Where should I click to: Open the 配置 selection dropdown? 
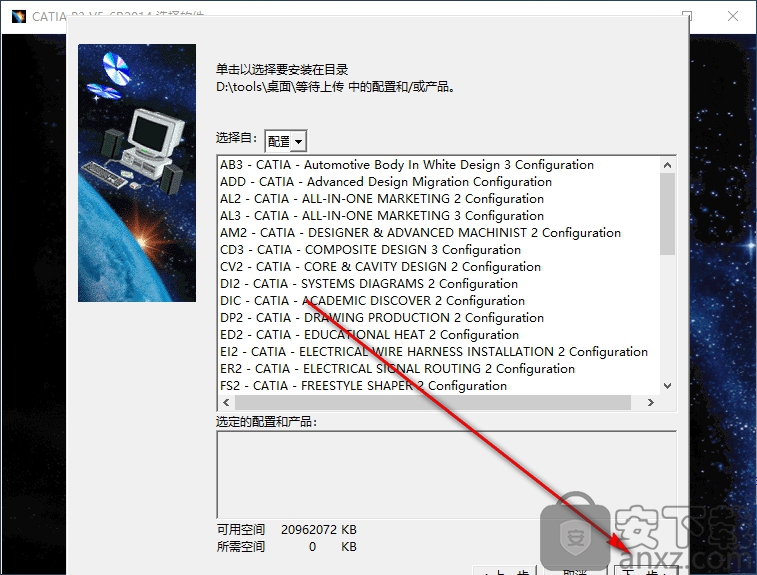[285, 141]
